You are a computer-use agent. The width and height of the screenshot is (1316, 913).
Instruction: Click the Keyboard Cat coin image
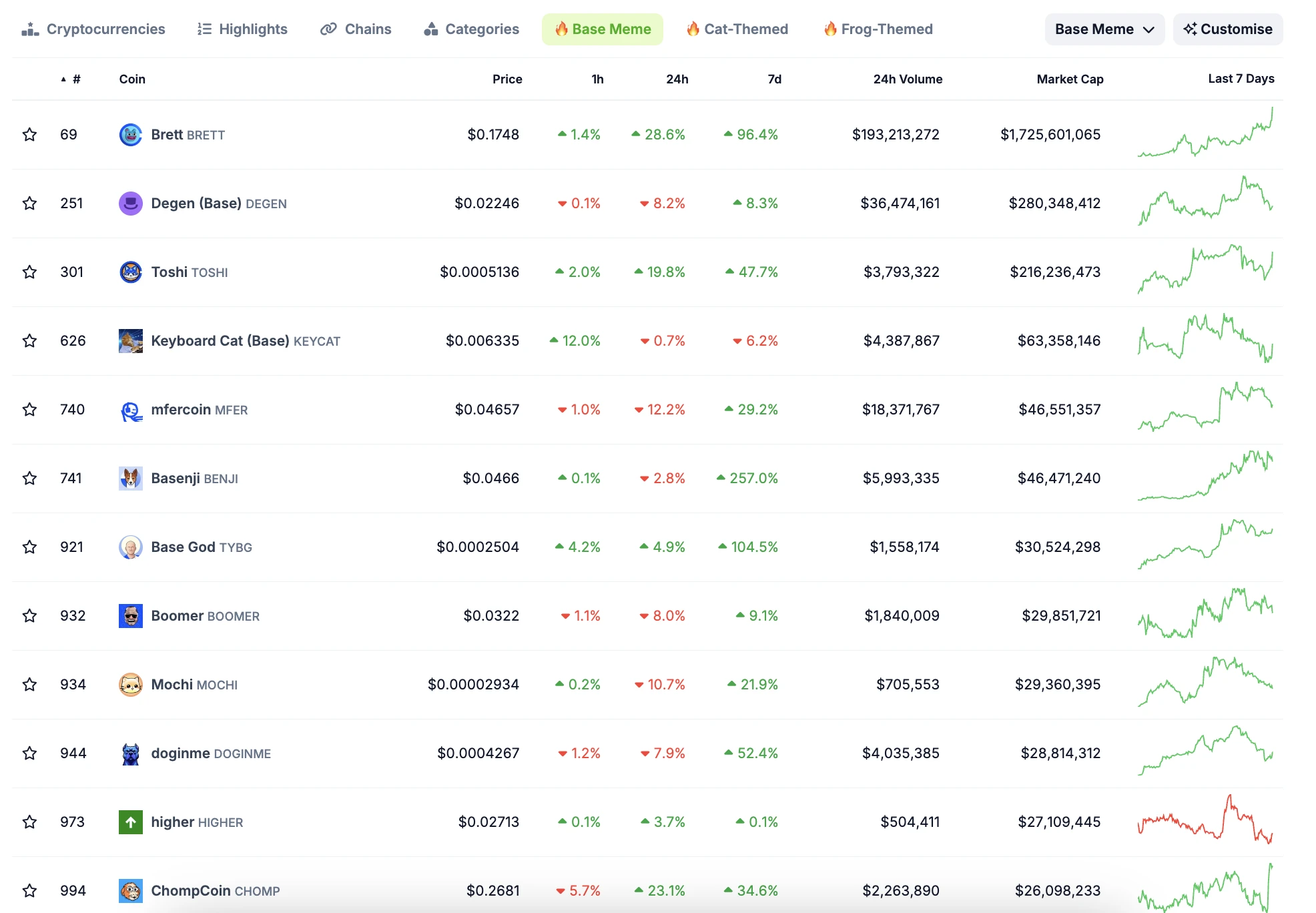[x=131, y=341]
